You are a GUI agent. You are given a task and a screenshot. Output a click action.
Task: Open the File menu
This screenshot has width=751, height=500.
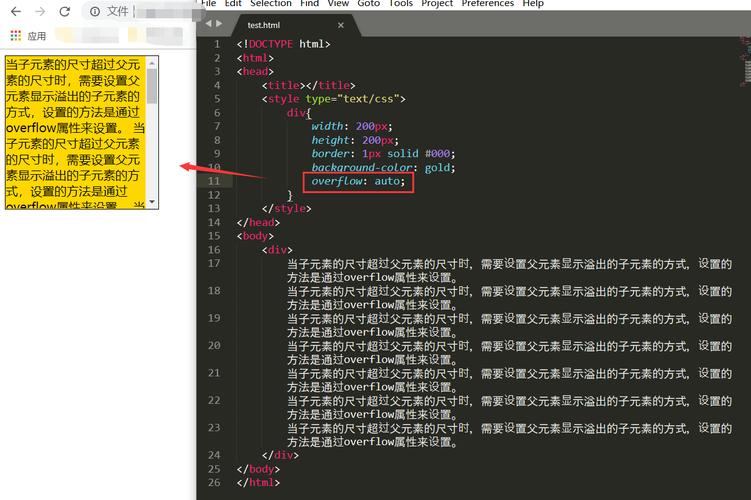coord(208,3)
